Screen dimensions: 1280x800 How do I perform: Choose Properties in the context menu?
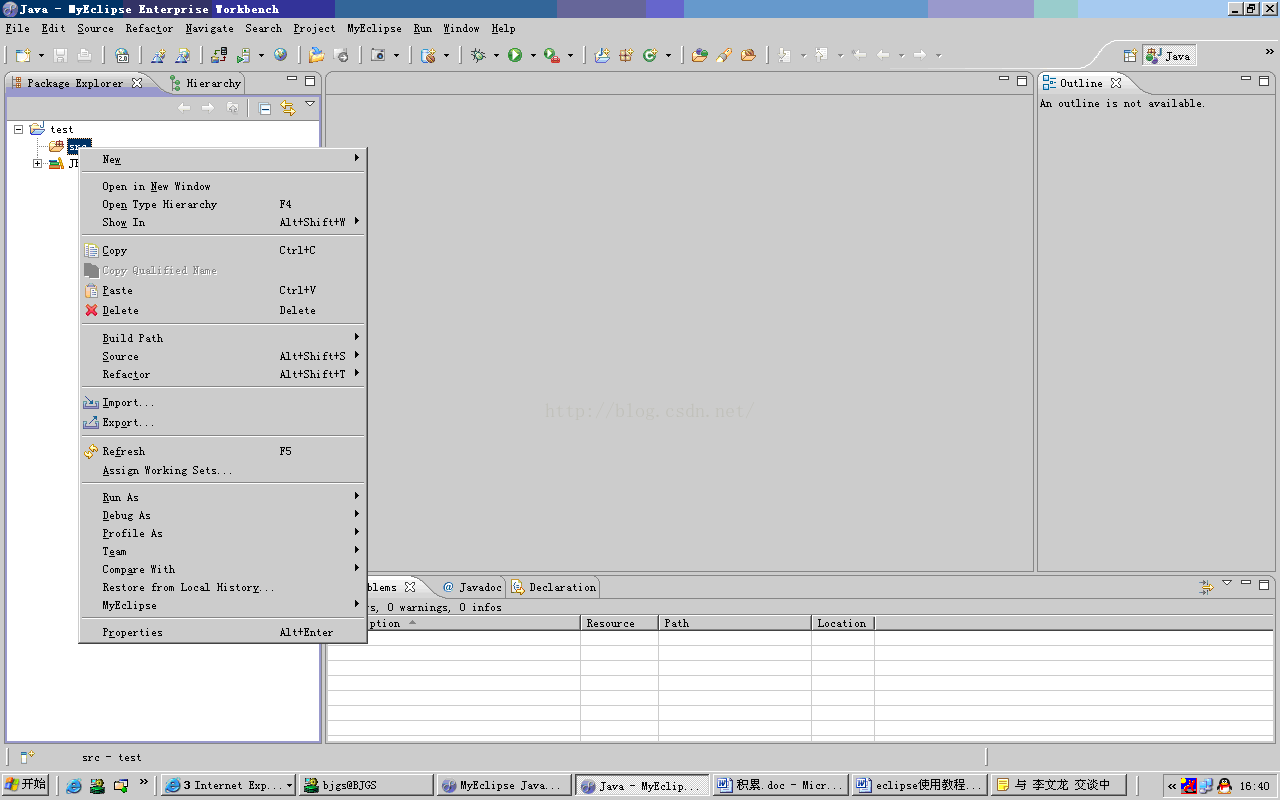point(223,632)
